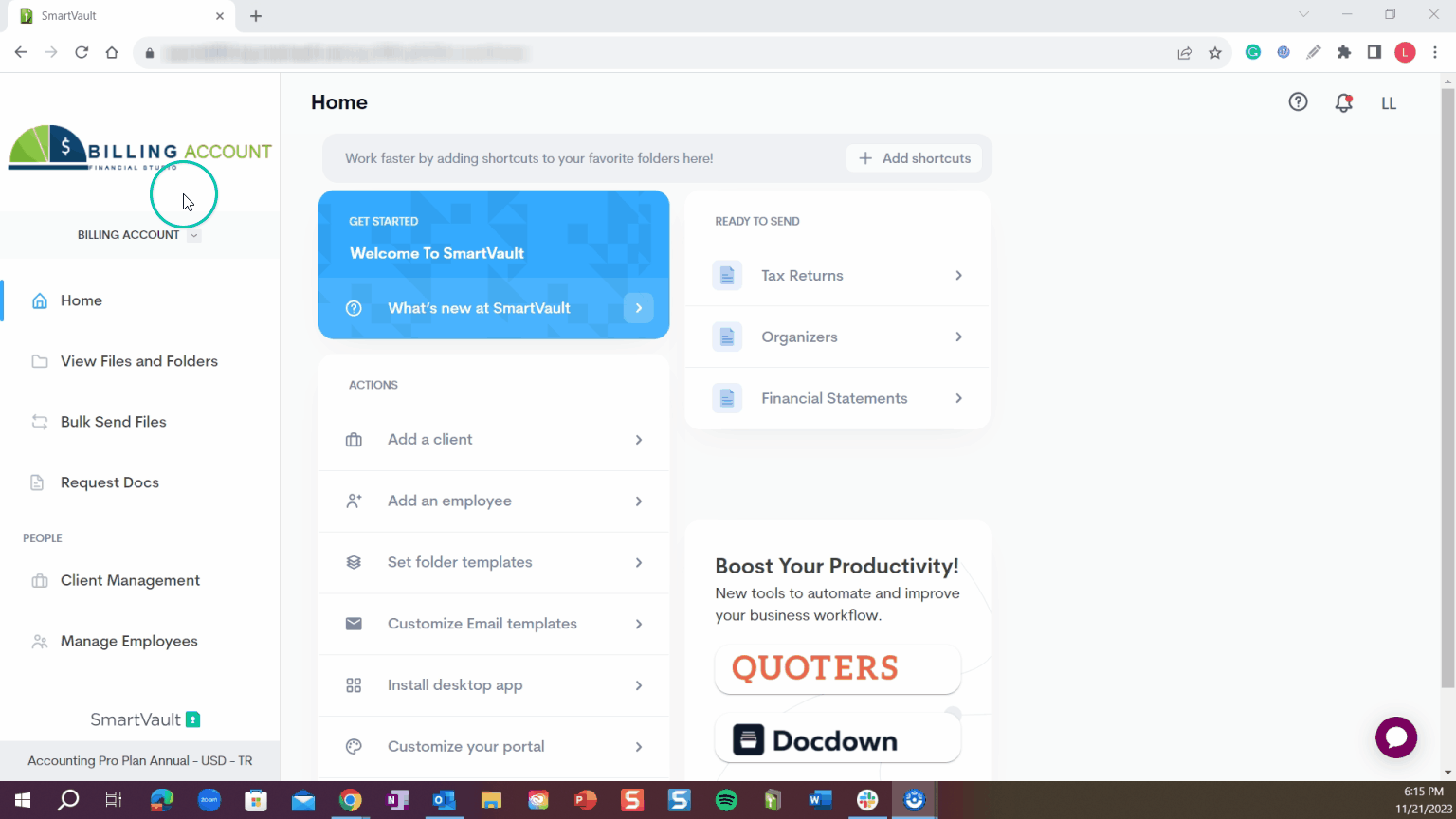1456x819 pixels.
Task: Click the folder icon beside View Files and Folders
Action: pos(40,361)
